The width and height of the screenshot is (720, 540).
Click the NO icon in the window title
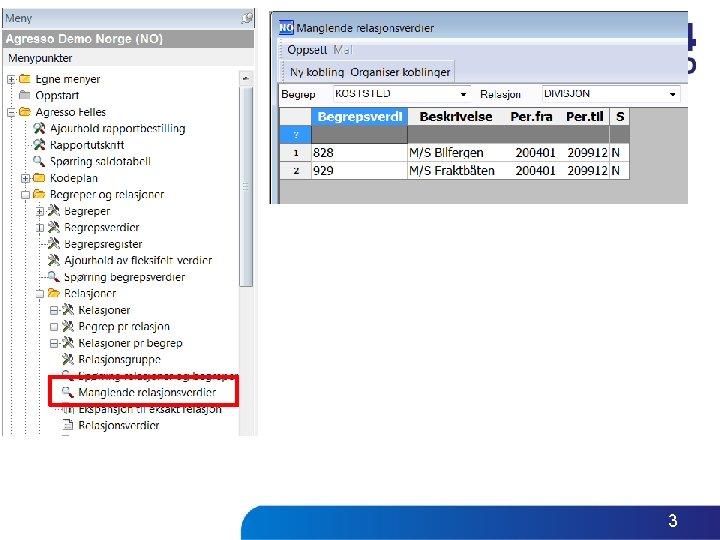(286, 28)
